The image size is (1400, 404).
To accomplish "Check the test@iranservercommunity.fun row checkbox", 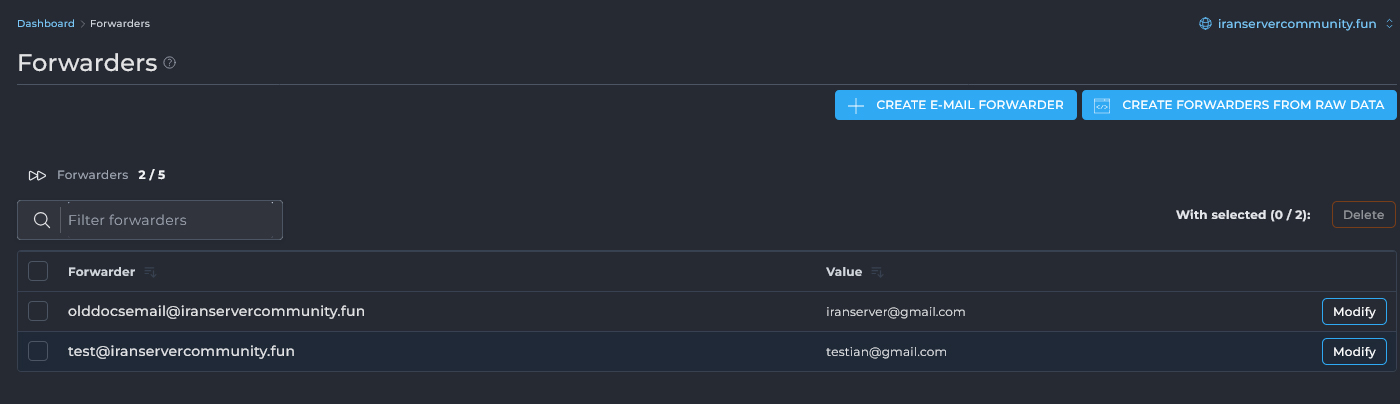I will click(38, 351).
